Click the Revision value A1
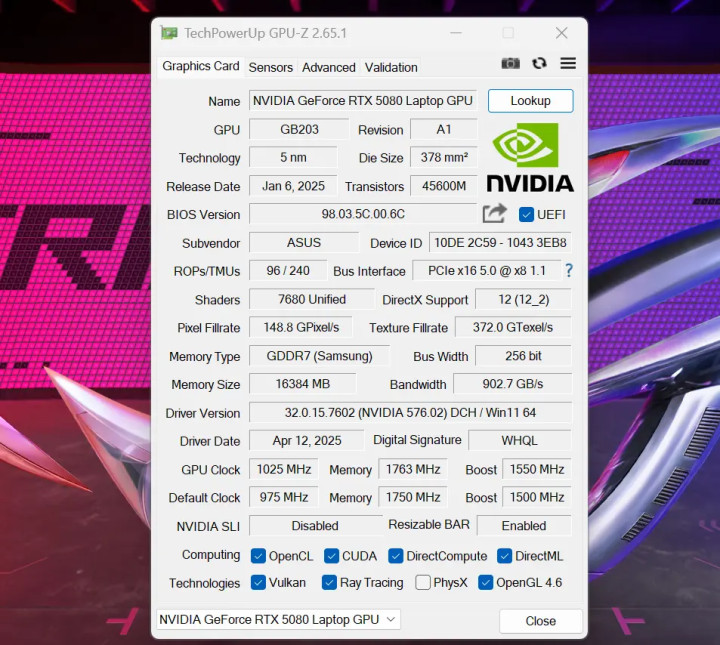The height and width of the screenshot is (645, 720). click(x=444, y=129)
